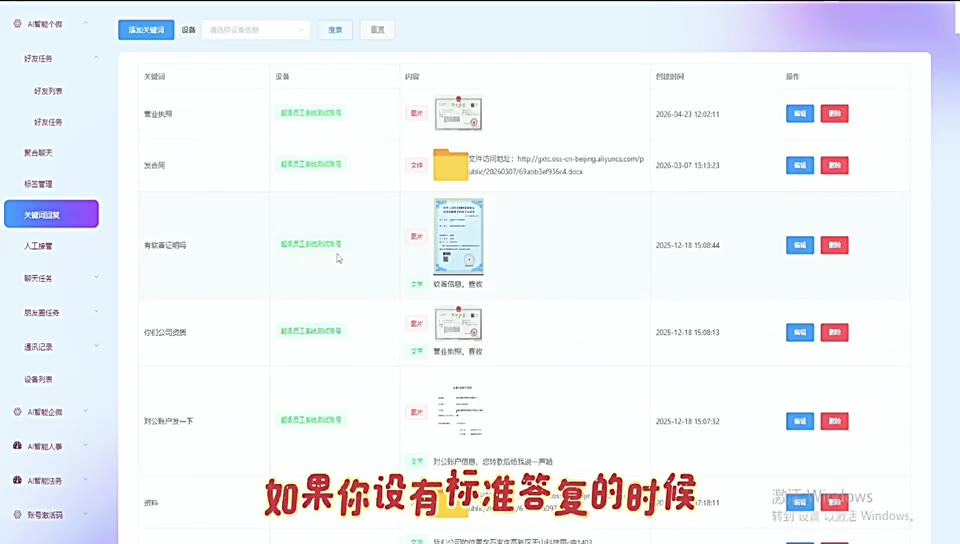960x544 pixels.
Task: Edit the 发合同 keyword row
Action: pos(800,165)
